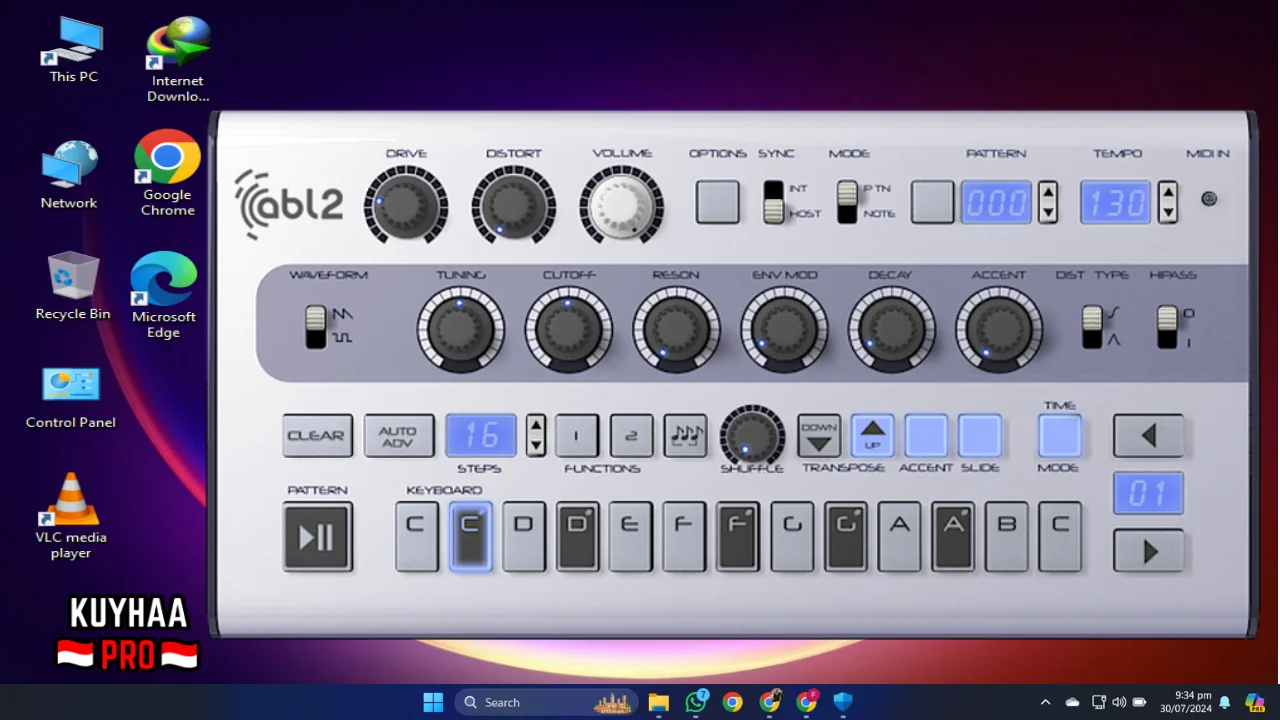Click the F sharp keyboard key
The width and height of the screenshot is (1280, 720).
click(x=738, y=537)
